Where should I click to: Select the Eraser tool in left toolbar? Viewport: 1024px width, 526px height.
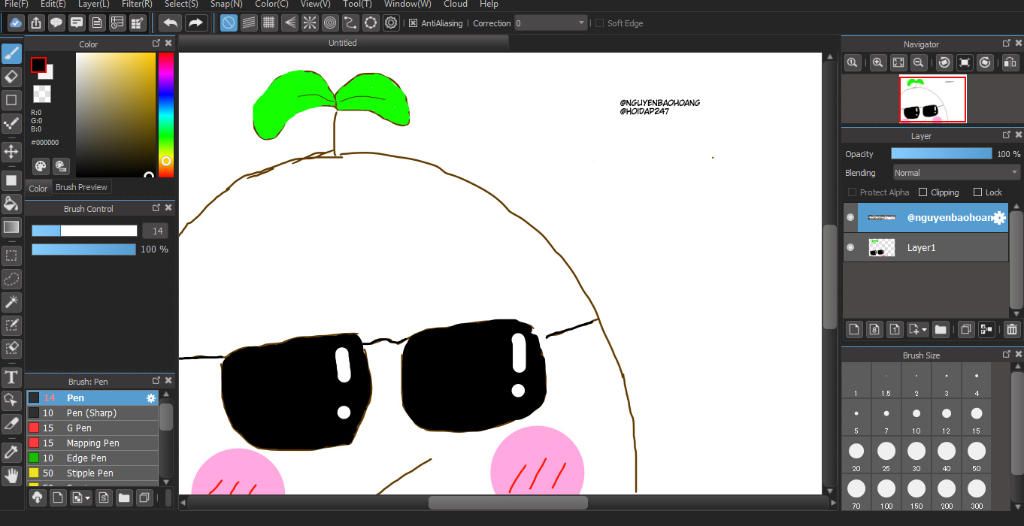click(x=12, y=76)
